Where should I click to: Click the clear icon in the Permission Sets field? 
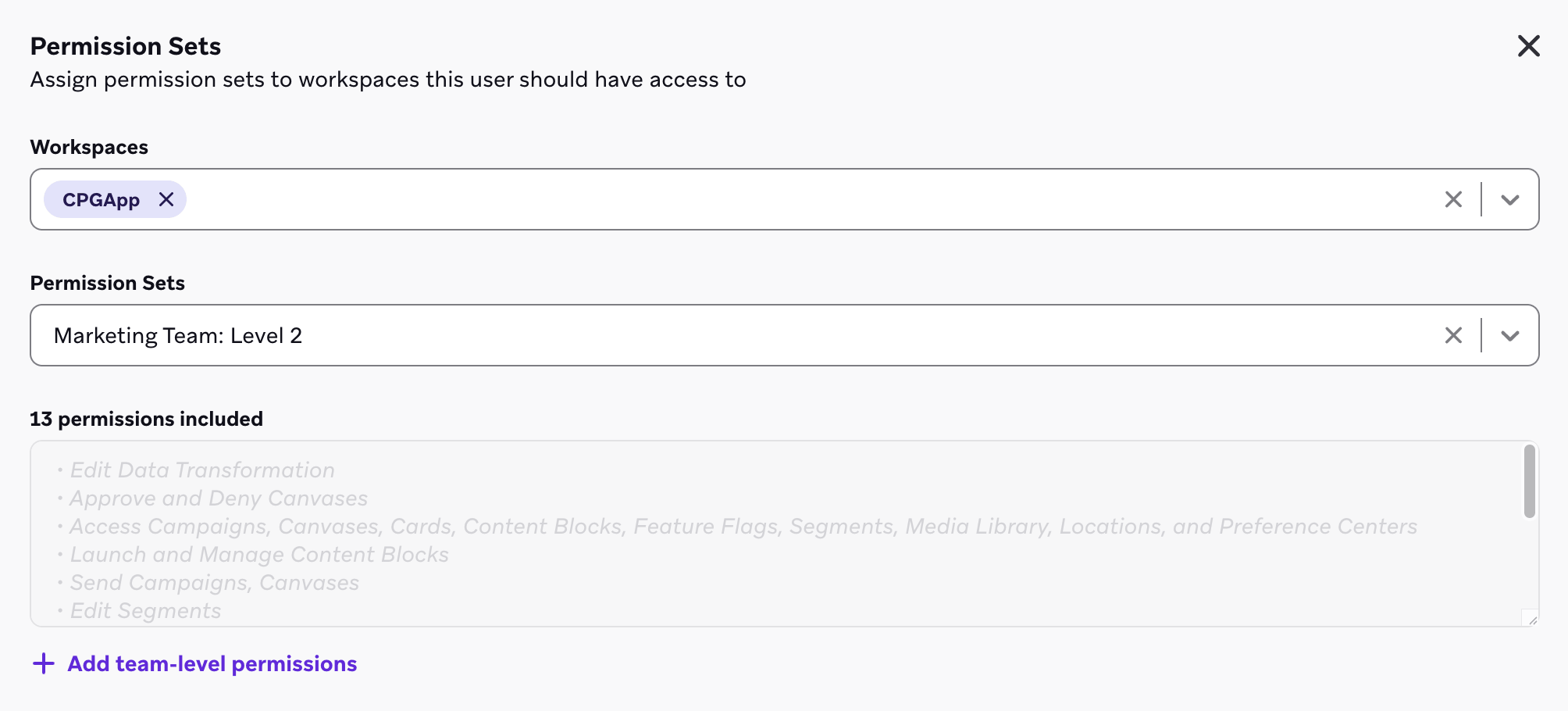(1453, 334)
